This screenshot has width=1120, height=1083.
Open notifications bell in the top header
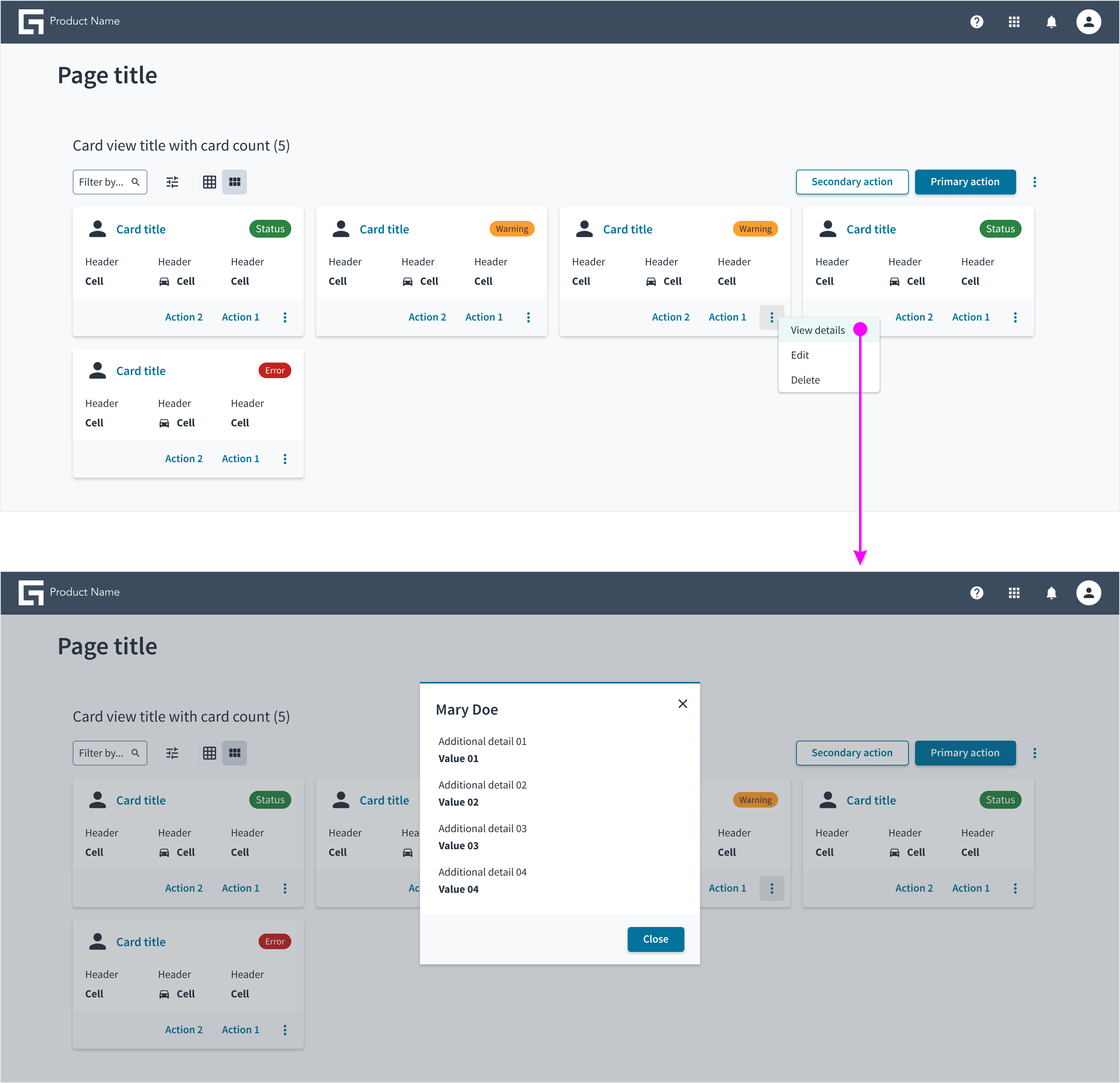1051,22
